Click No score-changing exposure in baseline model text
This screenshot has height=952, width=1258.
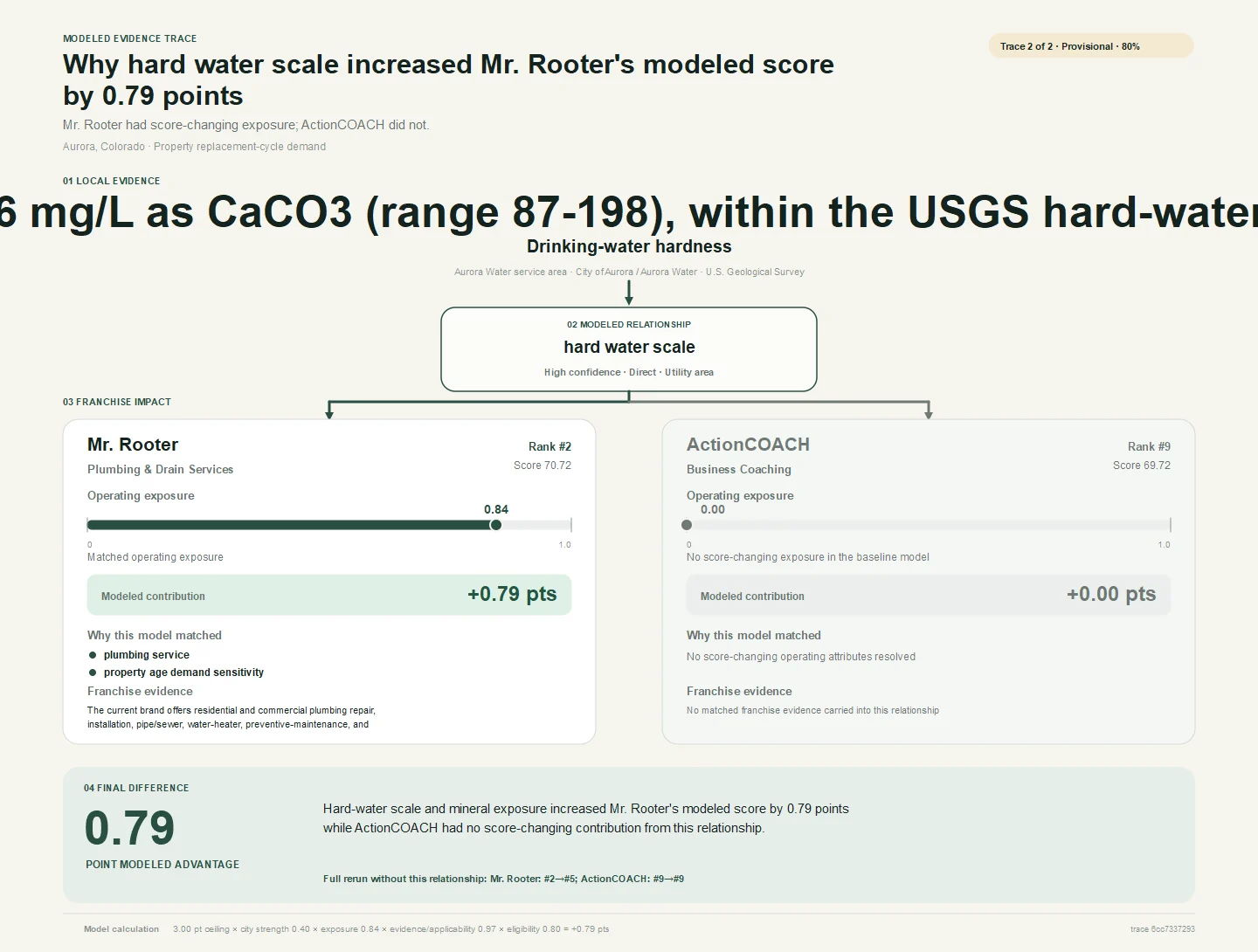click(807, 557)
